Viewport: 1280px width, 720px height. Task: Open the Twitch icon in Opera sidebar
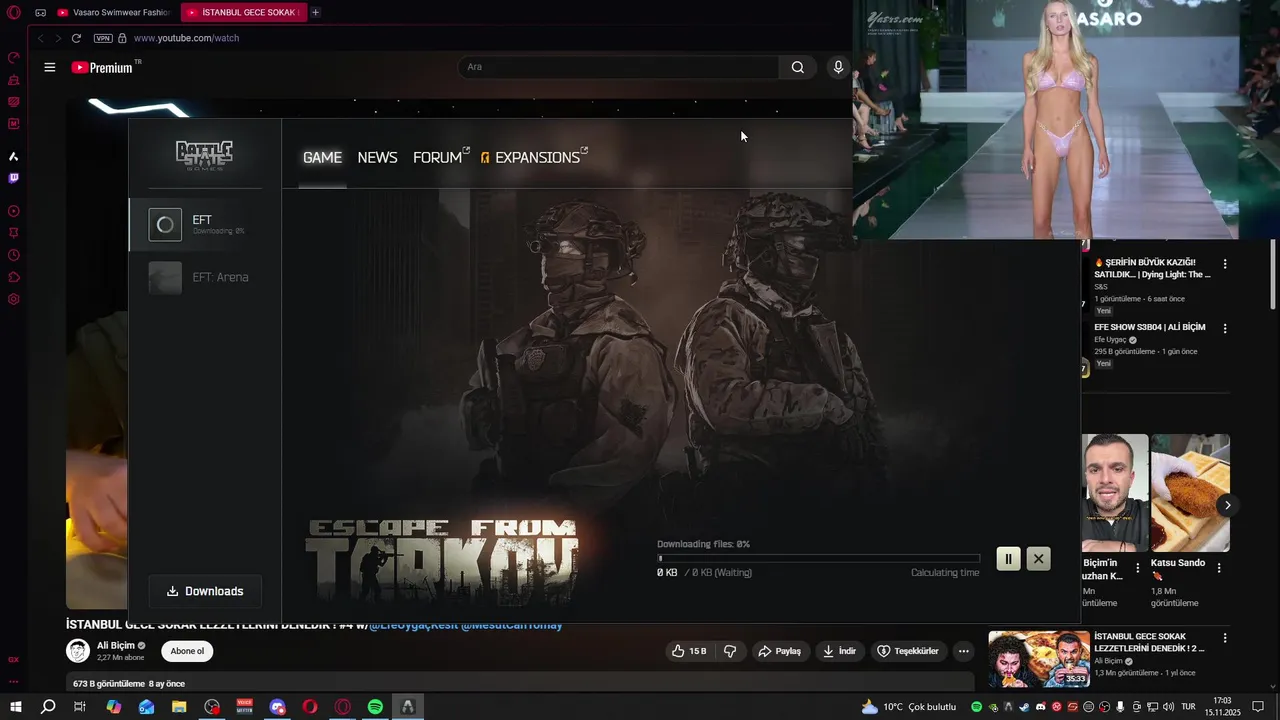point(14,178)
